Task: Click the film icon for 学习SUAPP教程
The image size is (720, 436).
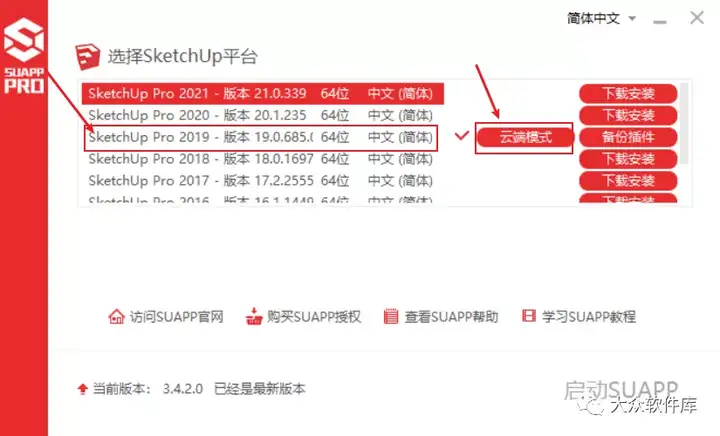Action: (529, 316)
